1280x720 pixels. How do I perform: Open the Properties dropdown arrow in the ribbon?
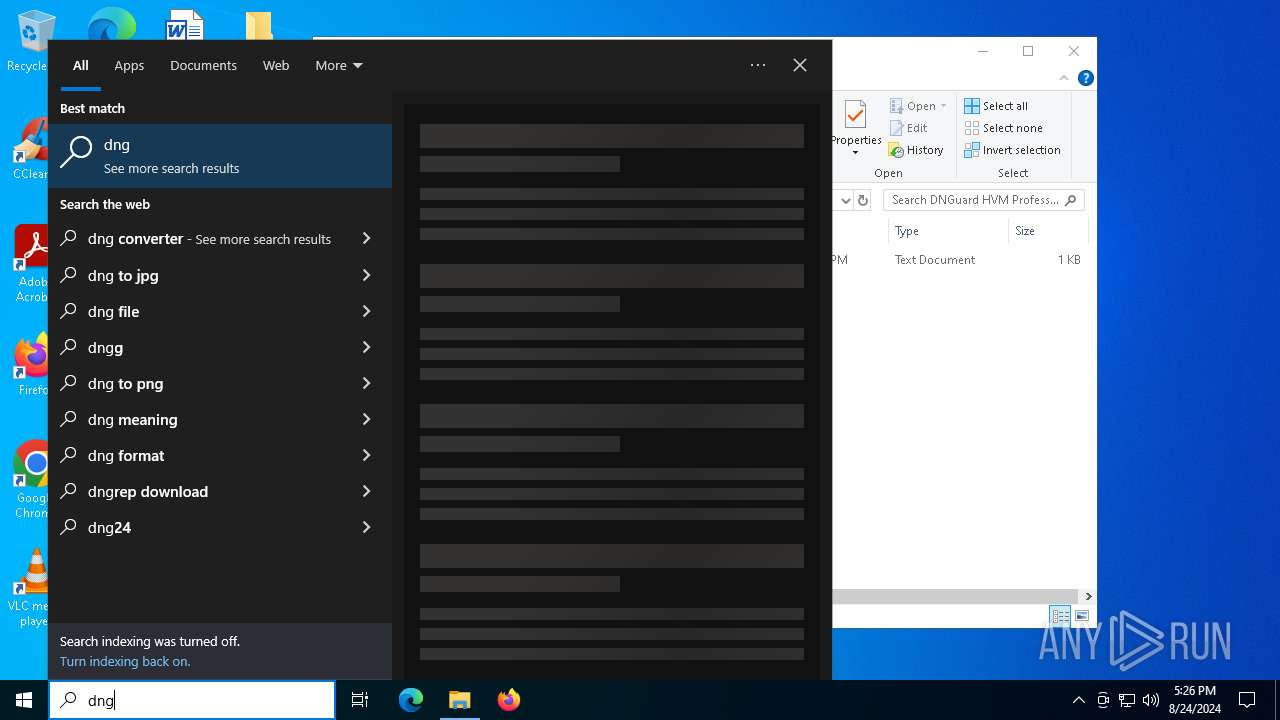point(855,153)
